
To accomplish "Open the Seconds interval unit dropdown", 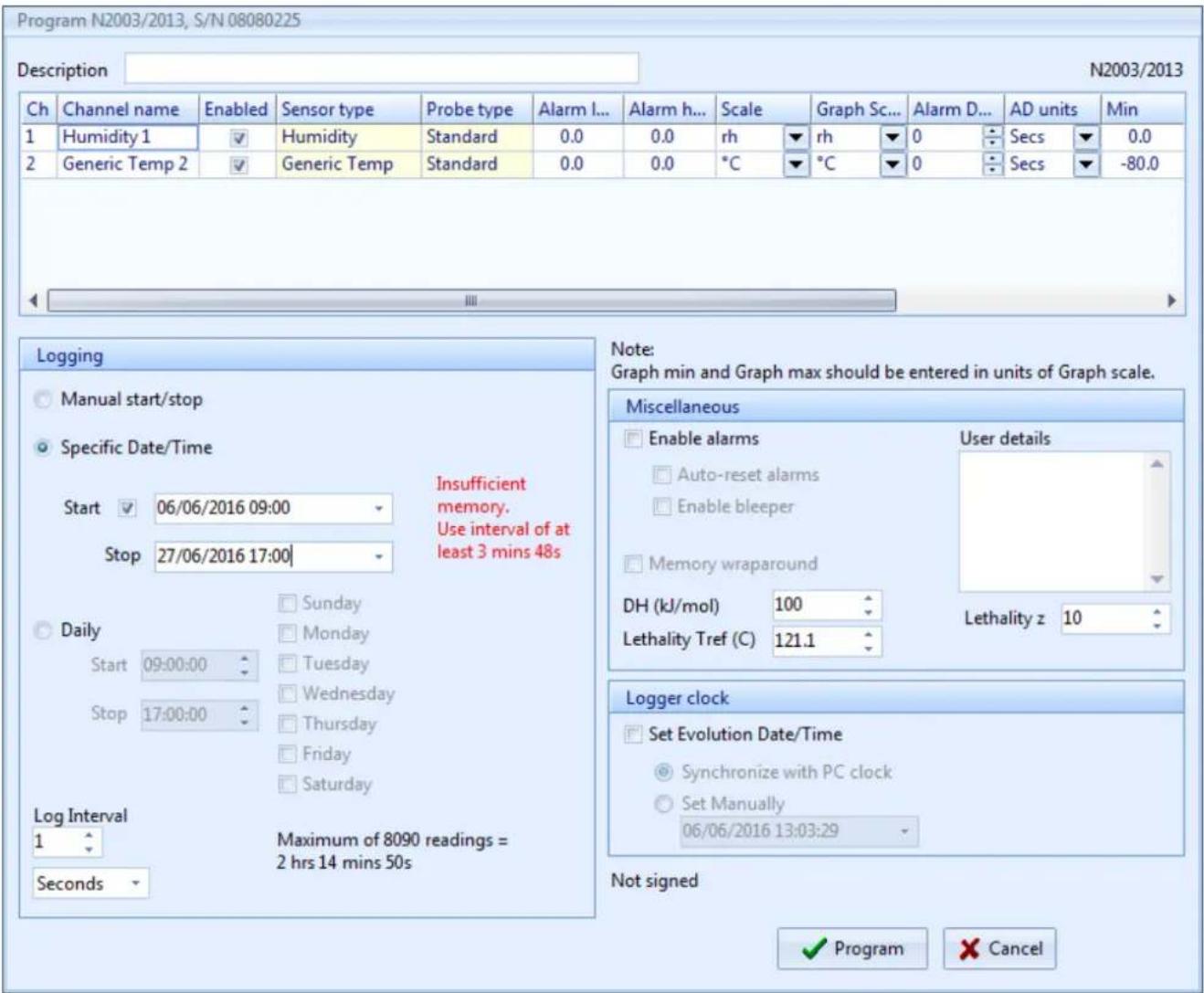I will 135,883.
